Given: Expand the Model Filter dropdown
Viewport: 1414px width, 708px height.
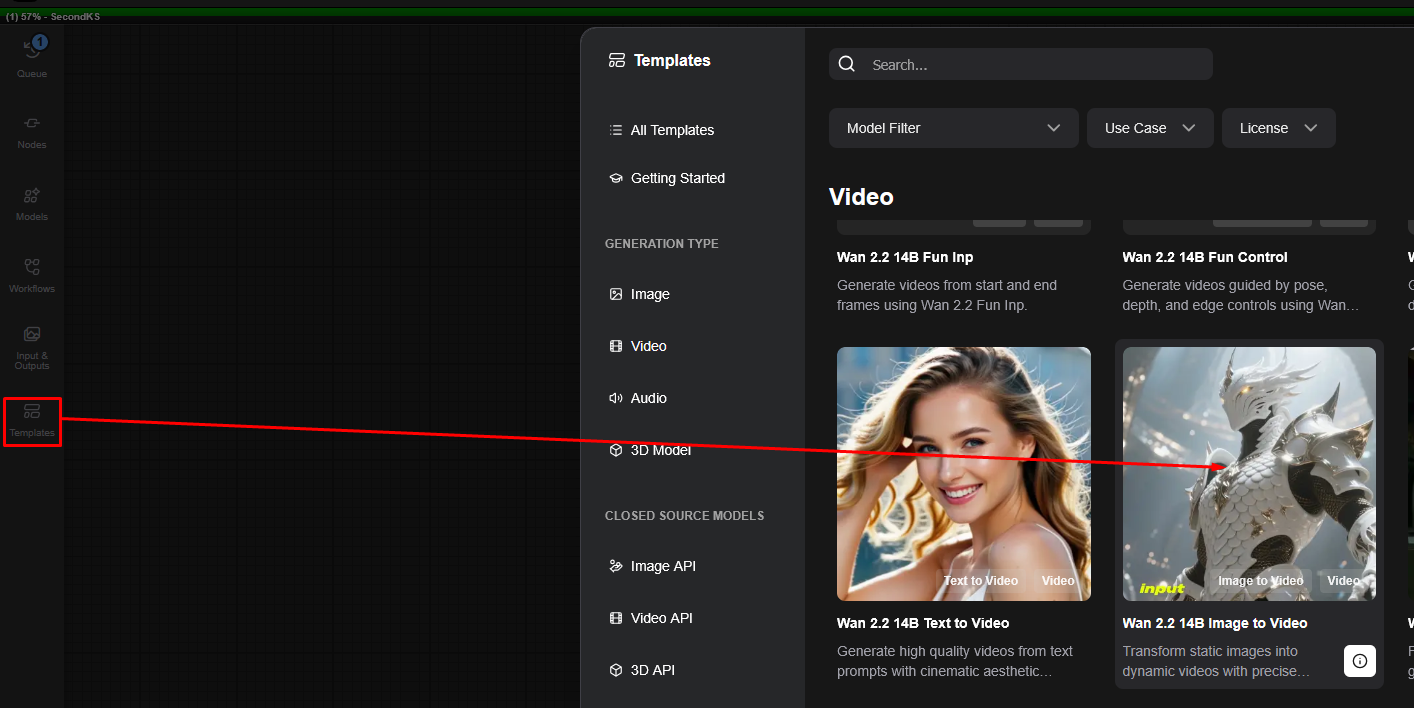Looking at the screenshot, I should pos(954,128).
